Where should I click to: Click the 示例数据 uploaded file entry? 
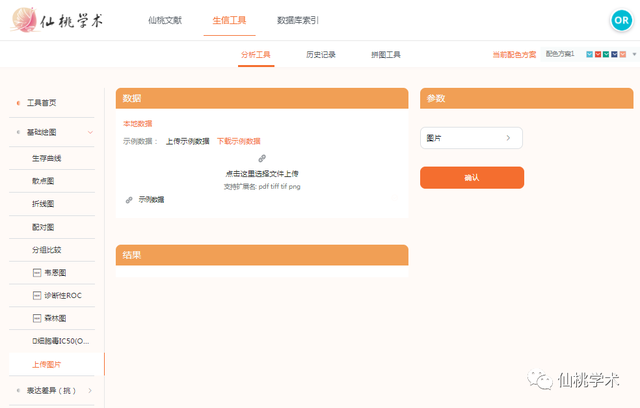[x=151, y=200]
